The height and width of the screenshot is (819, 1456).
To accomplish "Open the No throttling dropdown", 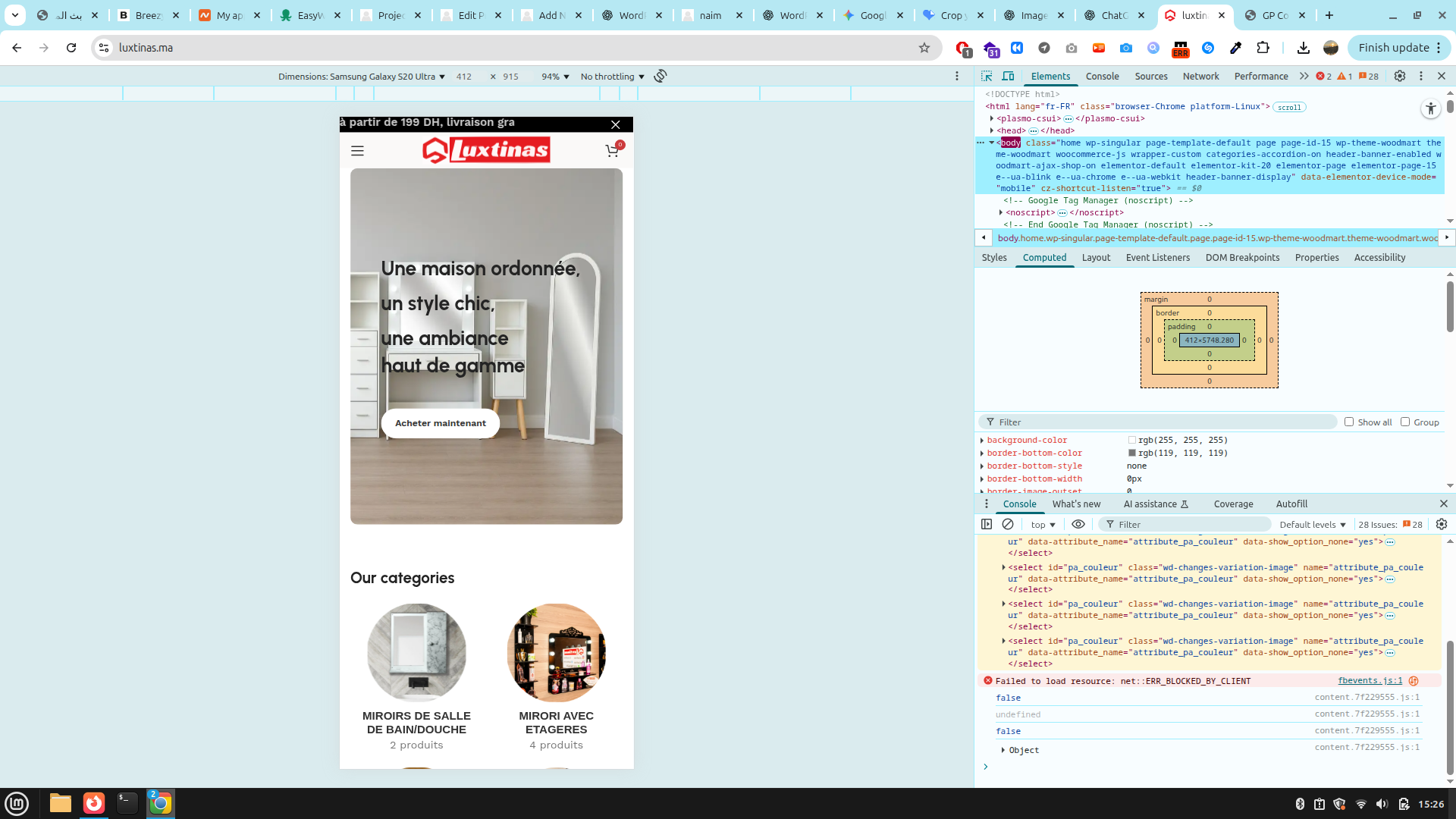I will 612,77.
